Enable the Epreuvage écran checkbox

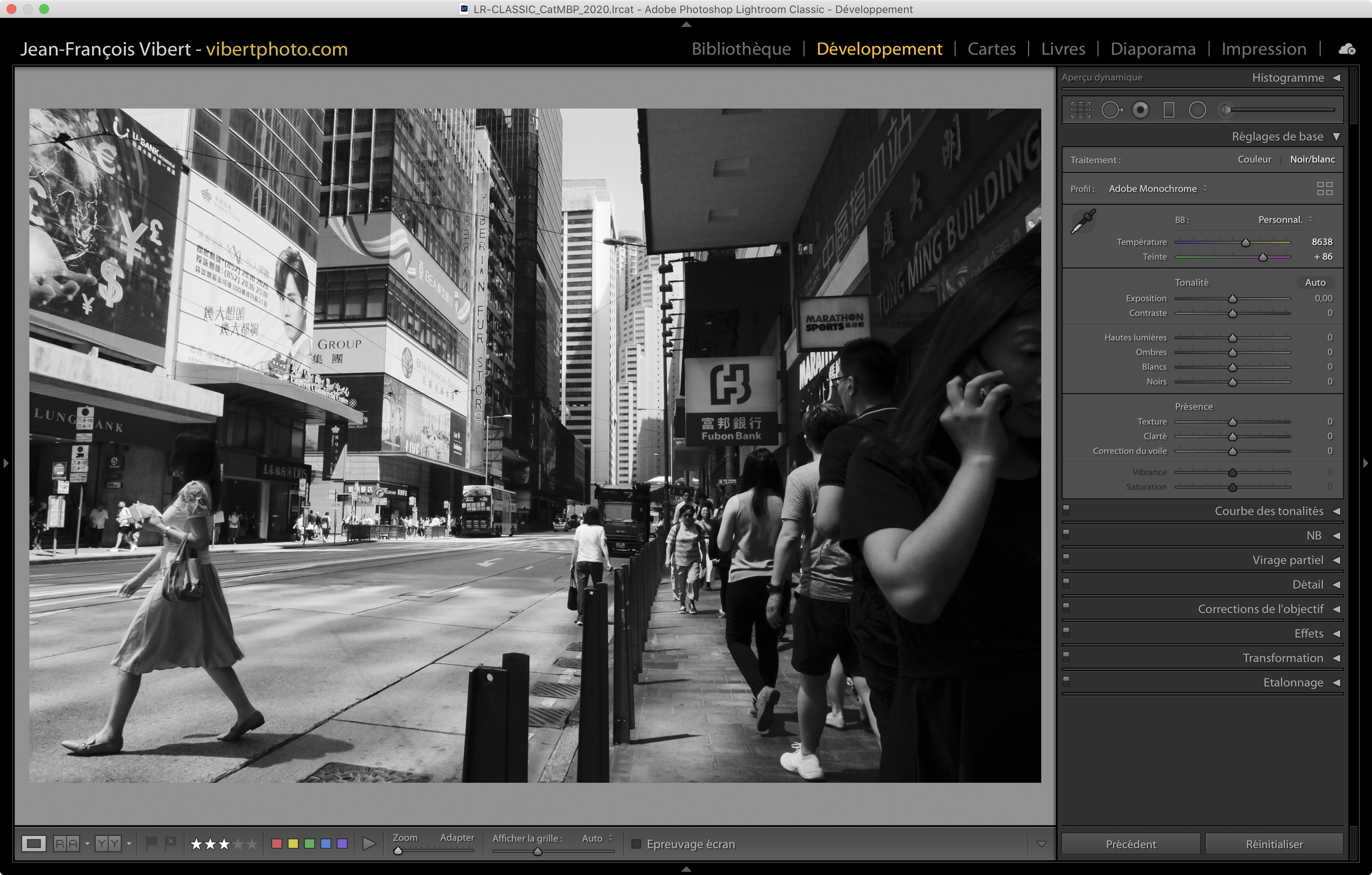coord(637,844)
